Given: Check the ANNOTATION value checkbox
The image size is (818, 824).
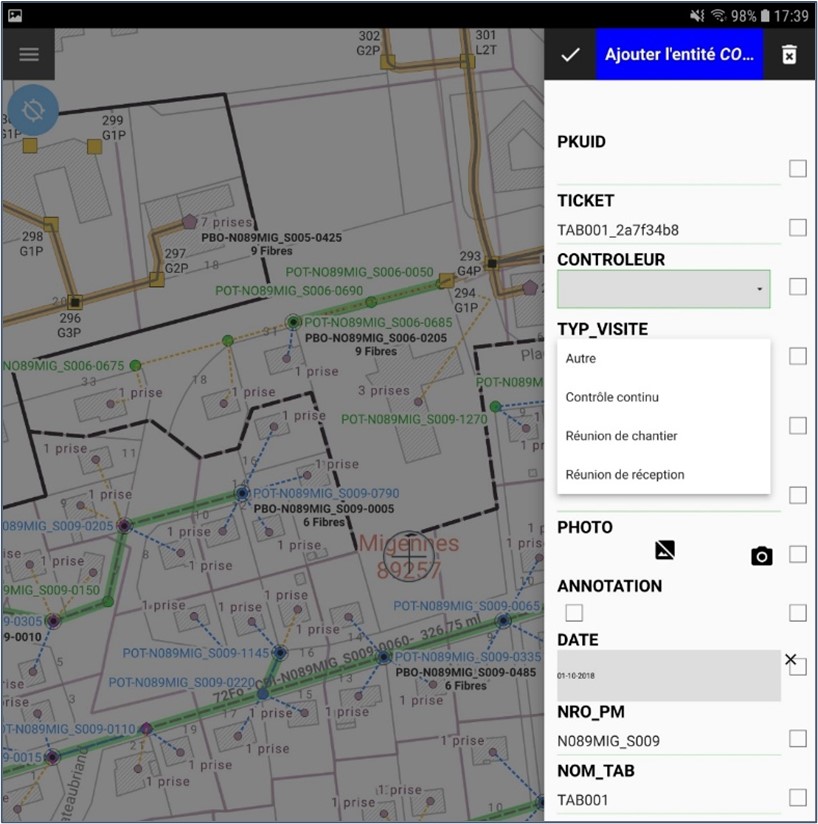Looking at the screenshot, I should pyautogui.click(x=574, y=612).
